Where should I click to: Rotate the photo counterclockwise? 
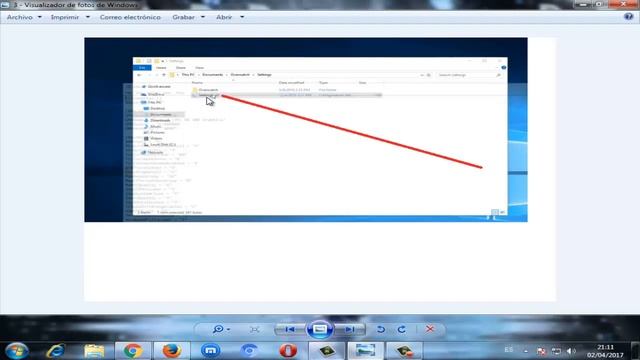[x=381, y=329]
